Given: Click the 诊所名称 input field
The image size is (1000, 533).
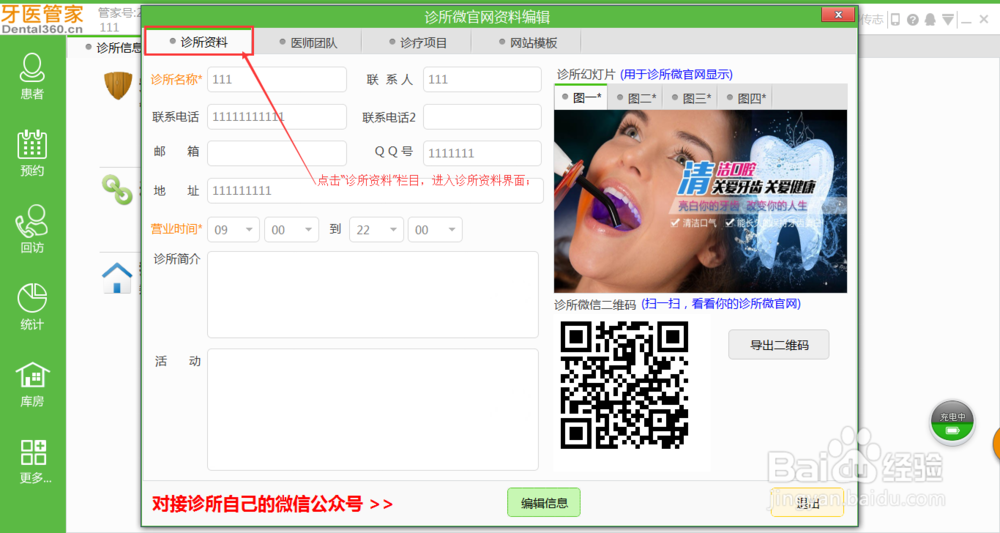Looking at the screenshot, I should pos(277,80).
